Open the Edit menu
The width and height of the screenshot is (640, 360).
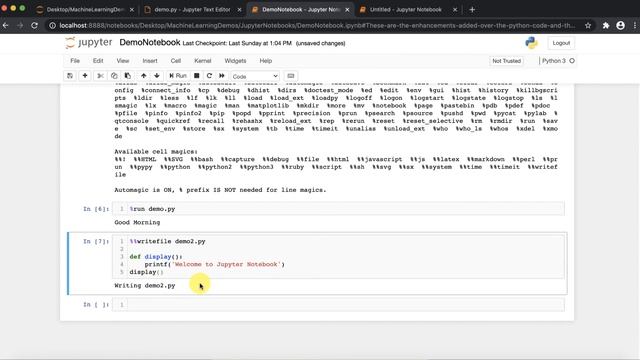[98, 61]
